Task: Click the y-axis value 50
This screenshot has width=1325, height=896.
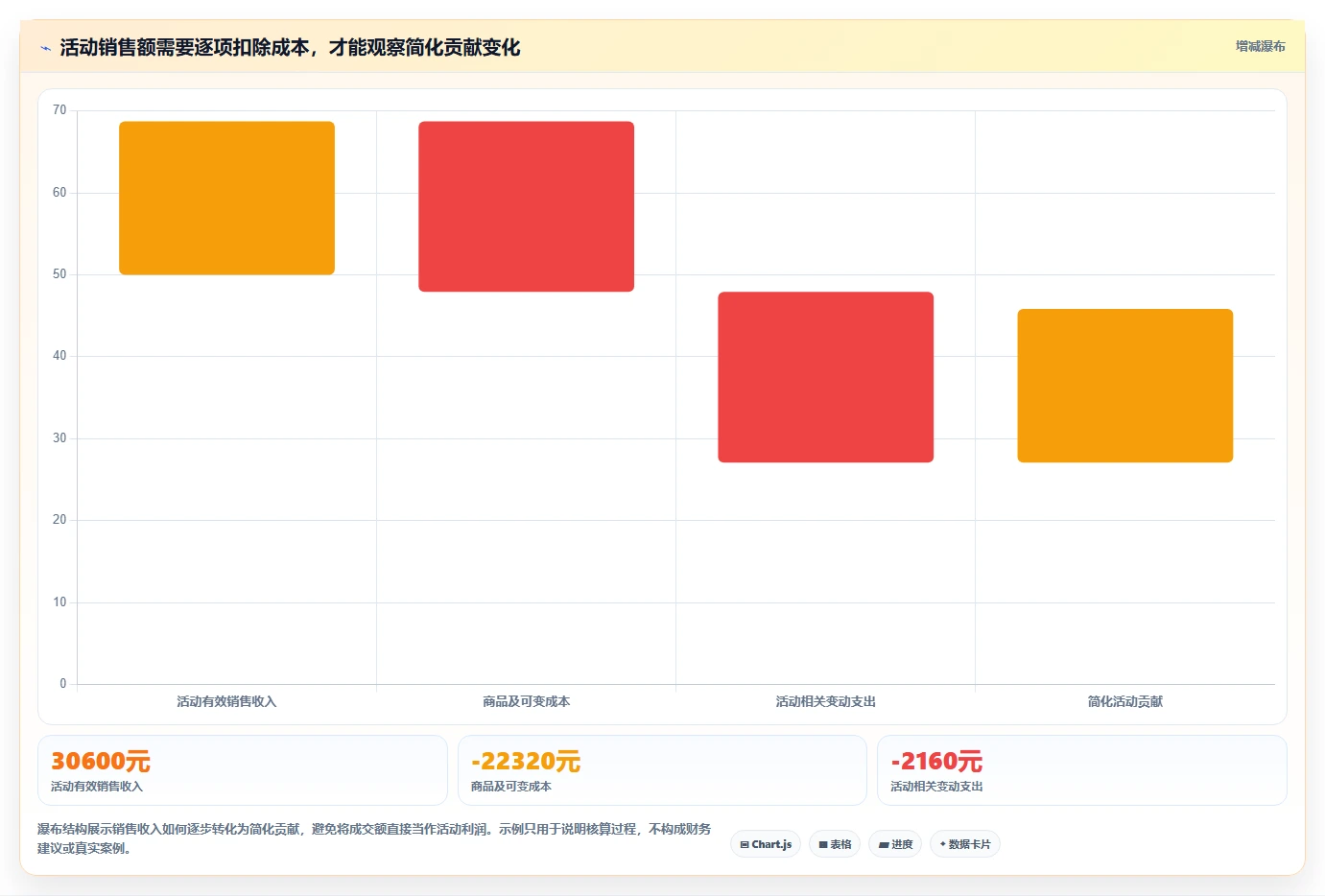Action: [x=59, y=274]
